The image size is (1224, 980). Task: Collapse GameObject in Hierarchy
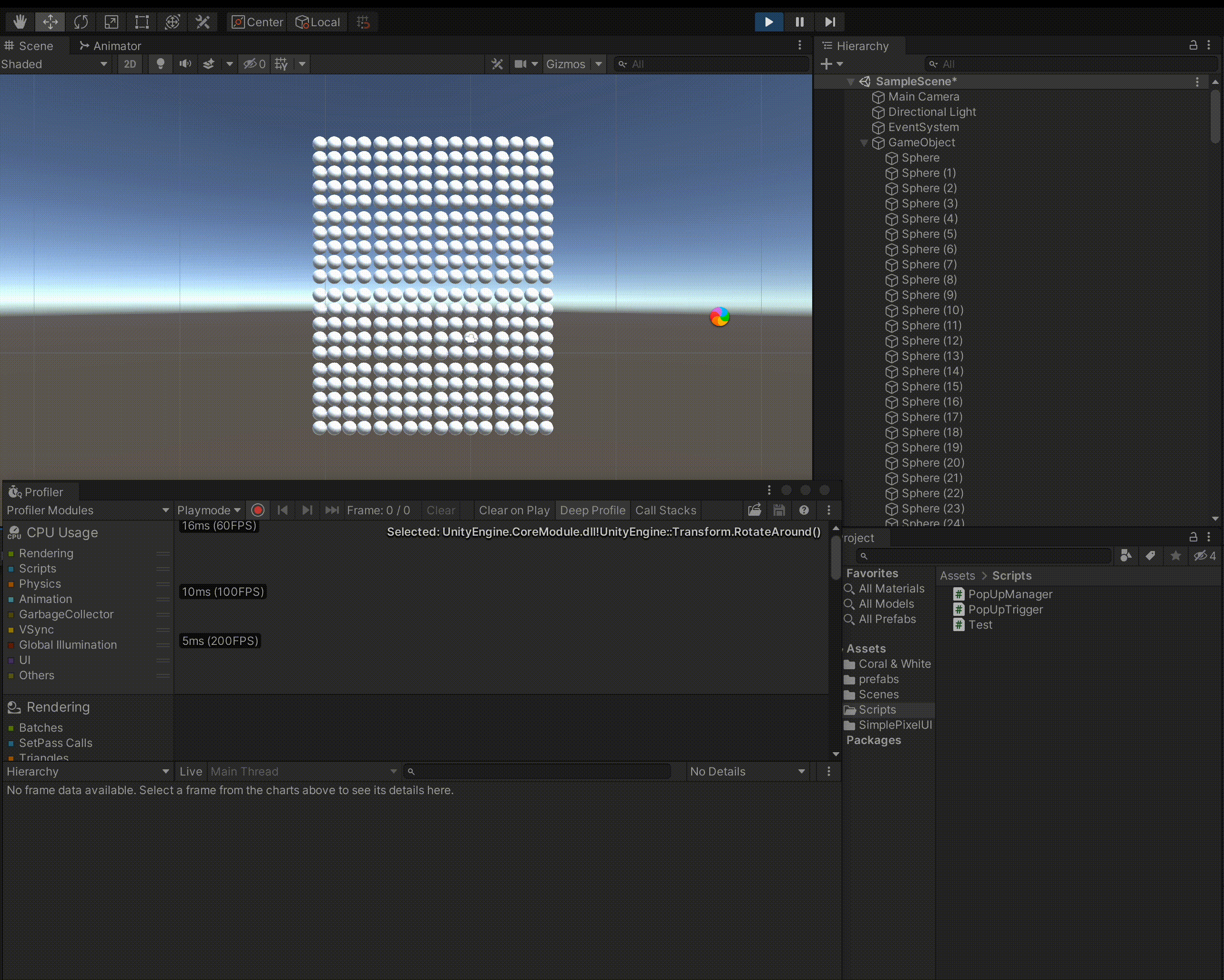point(864,143)
